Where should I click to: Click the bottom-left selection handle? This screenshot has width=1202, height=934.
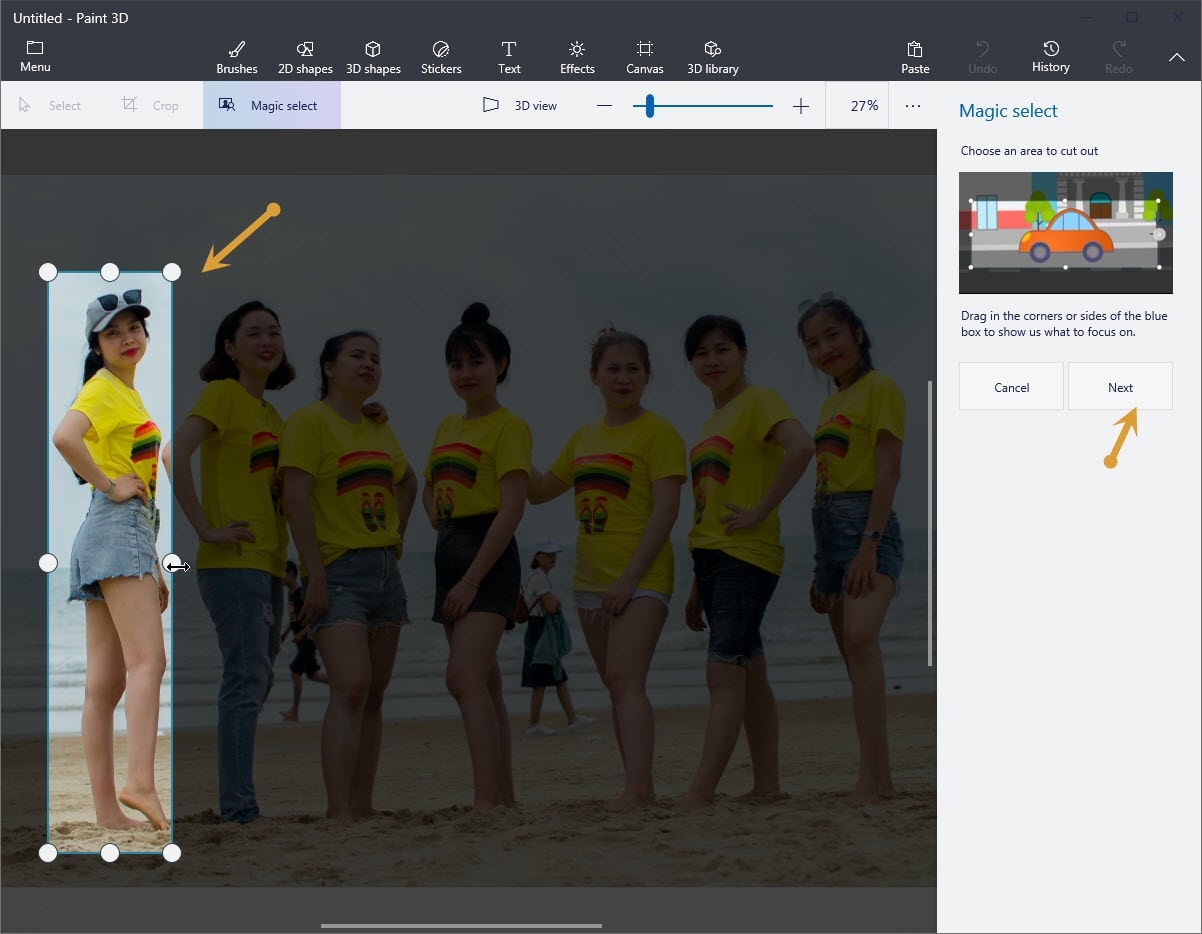48,853
